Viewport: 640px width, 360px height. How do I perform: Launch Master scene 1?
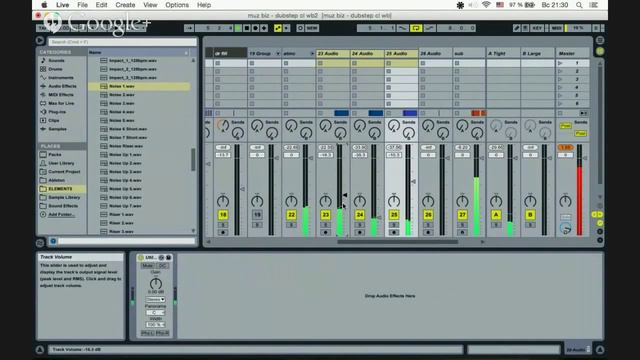tap(560, 63)
